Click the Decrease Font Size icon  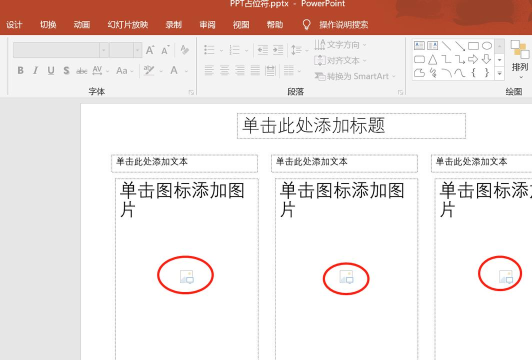[x=165, y=50]
